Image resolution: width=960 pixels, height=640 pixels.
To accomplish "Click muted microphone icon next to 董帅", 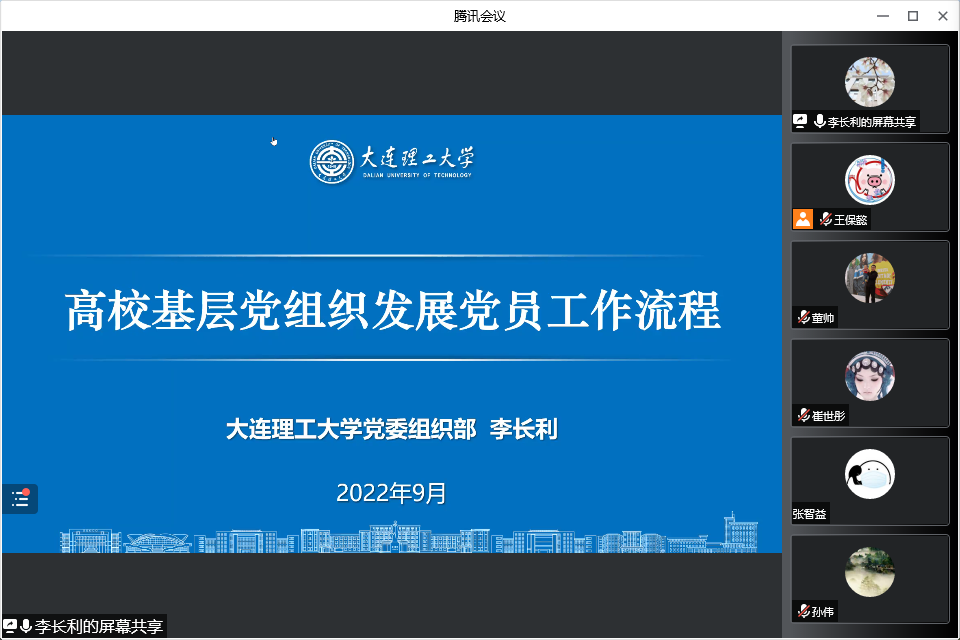I will (x=803, y=317).
